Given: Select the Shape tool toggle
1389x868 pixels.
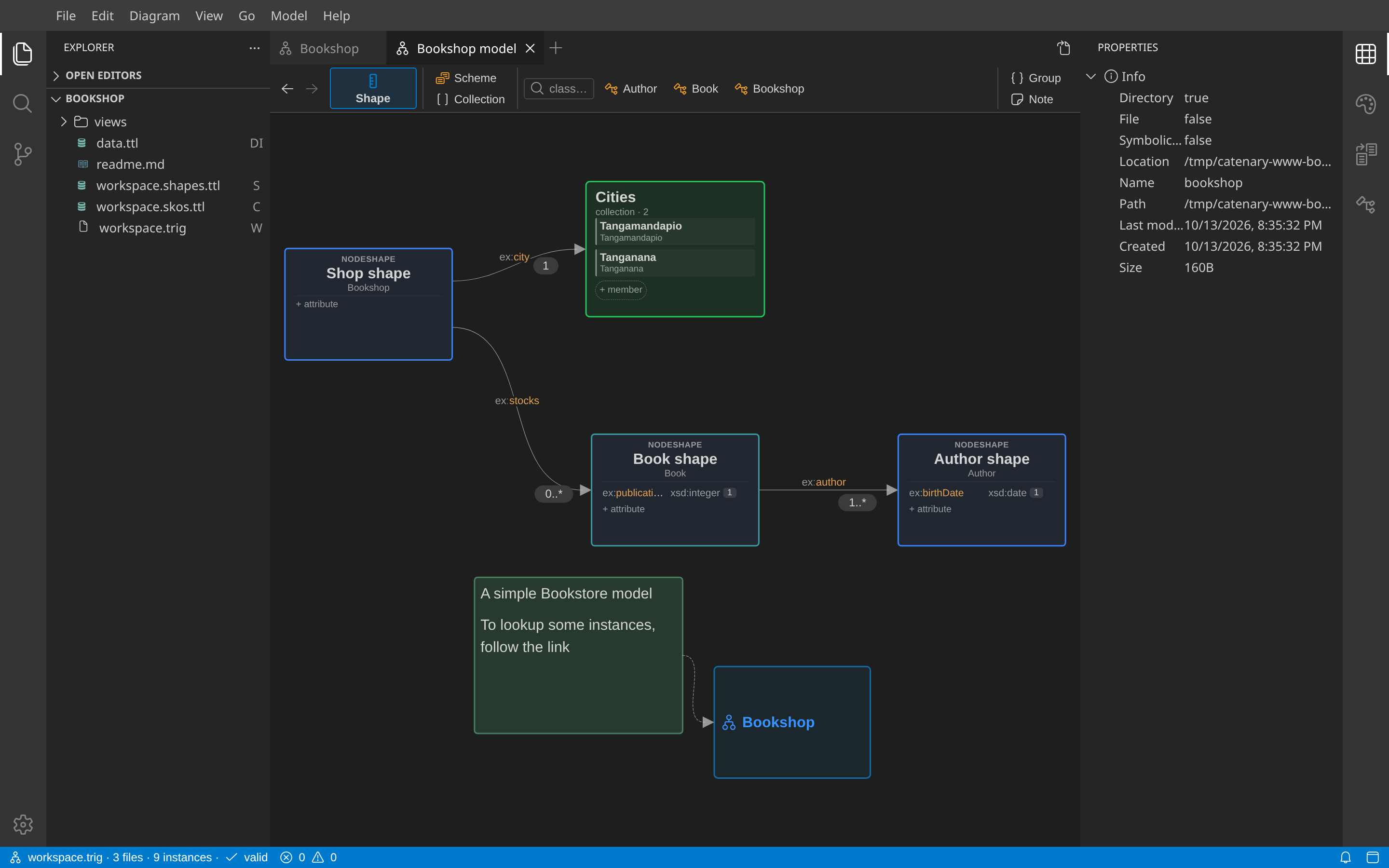Looking at the screenshot, I should tap(373, 88).
